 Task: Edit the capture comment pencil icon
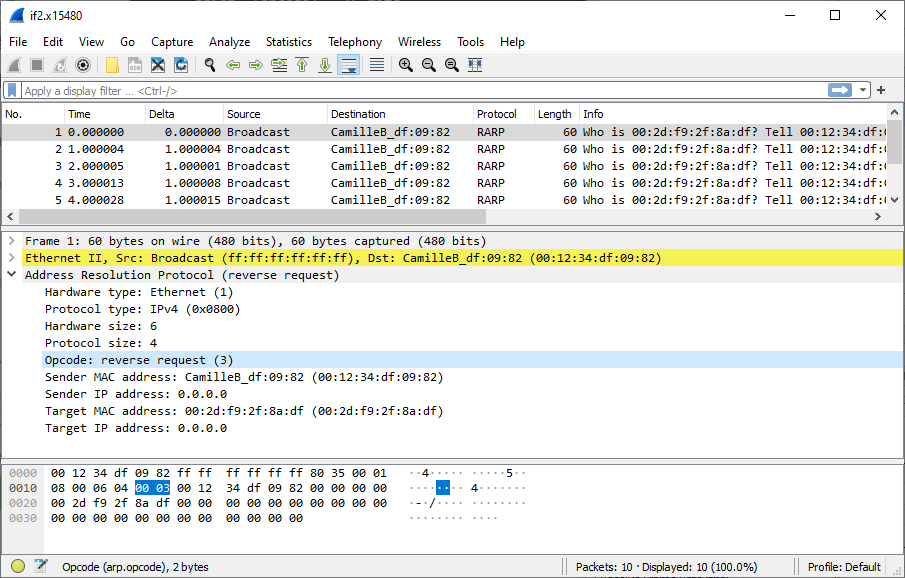tap(40, 566)
